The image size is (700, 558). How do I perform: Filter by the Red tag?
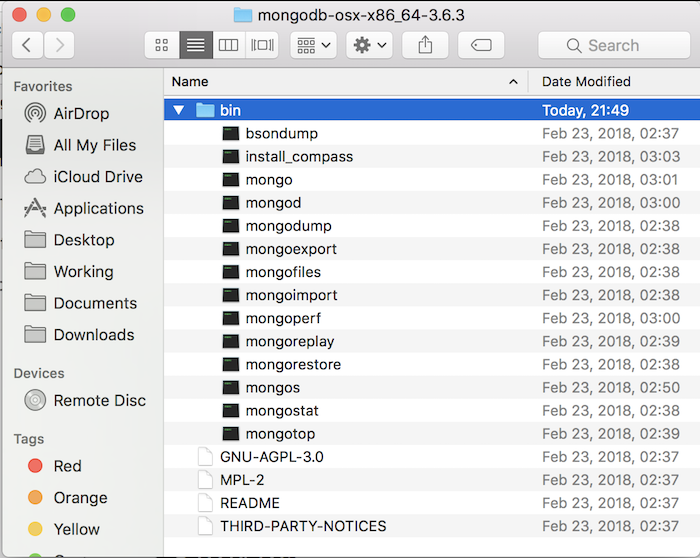tap(55, 466)
